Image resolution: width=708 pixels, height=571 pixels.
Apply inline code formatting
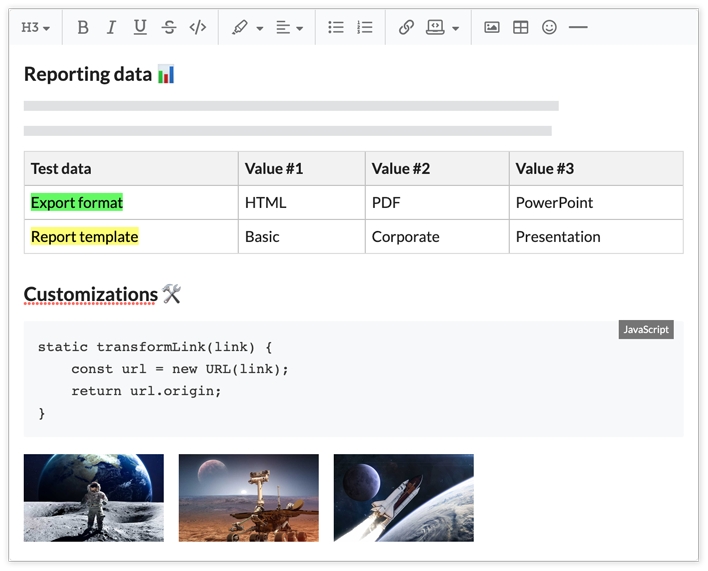198,28
